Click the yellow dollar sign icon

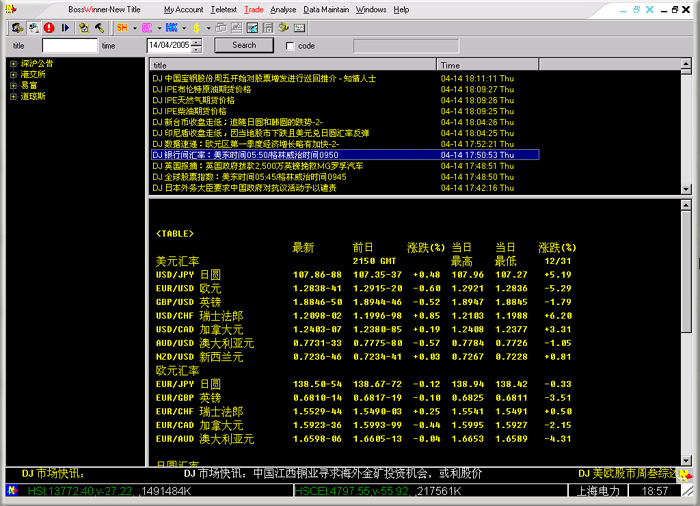click(x=196, y=28)
